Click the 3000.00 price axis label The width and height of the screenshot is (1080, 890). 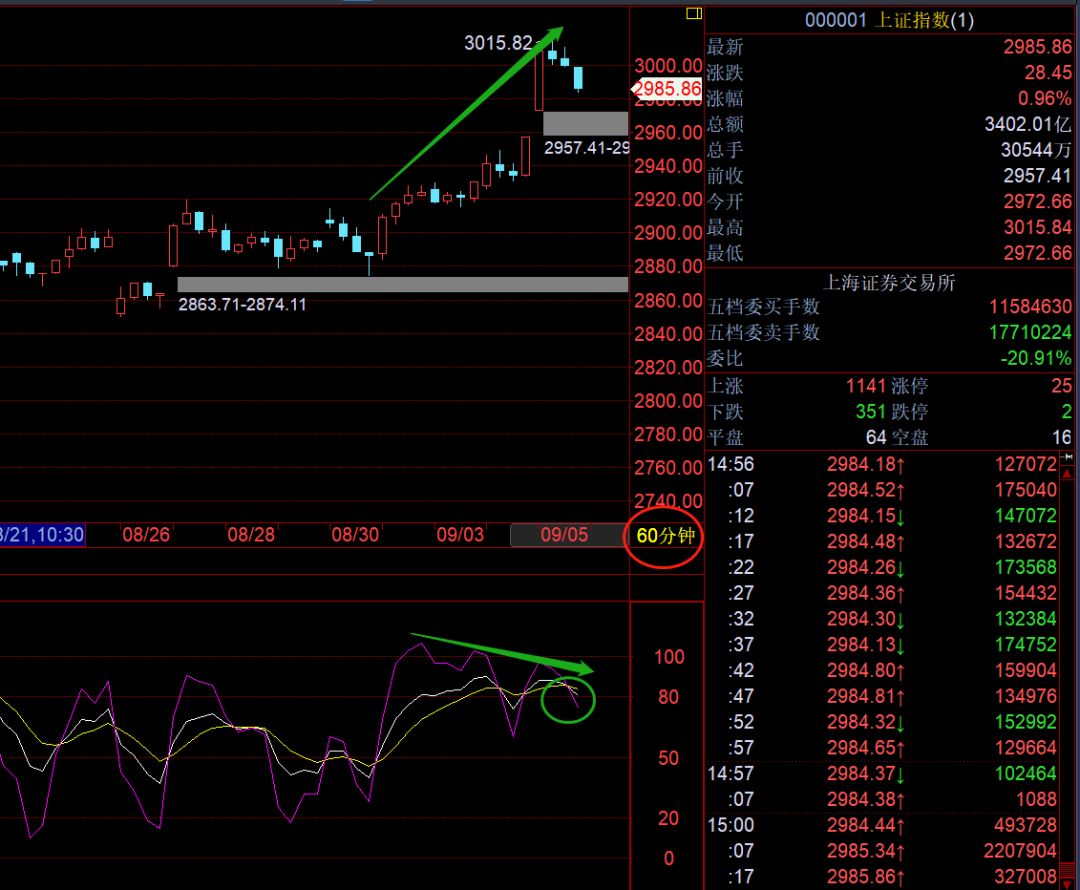[667, 65]
